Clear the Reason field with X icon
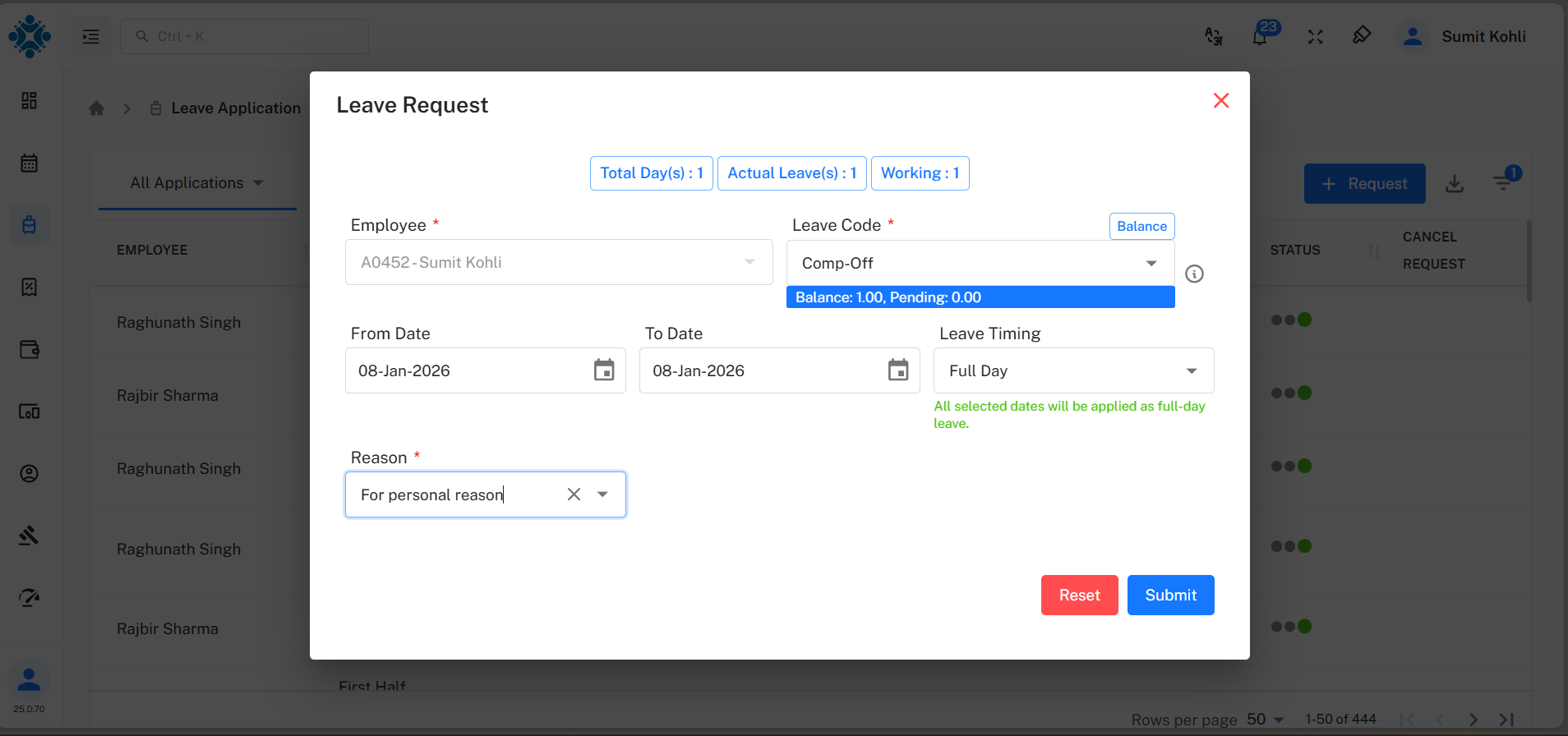 pos(574,494)
